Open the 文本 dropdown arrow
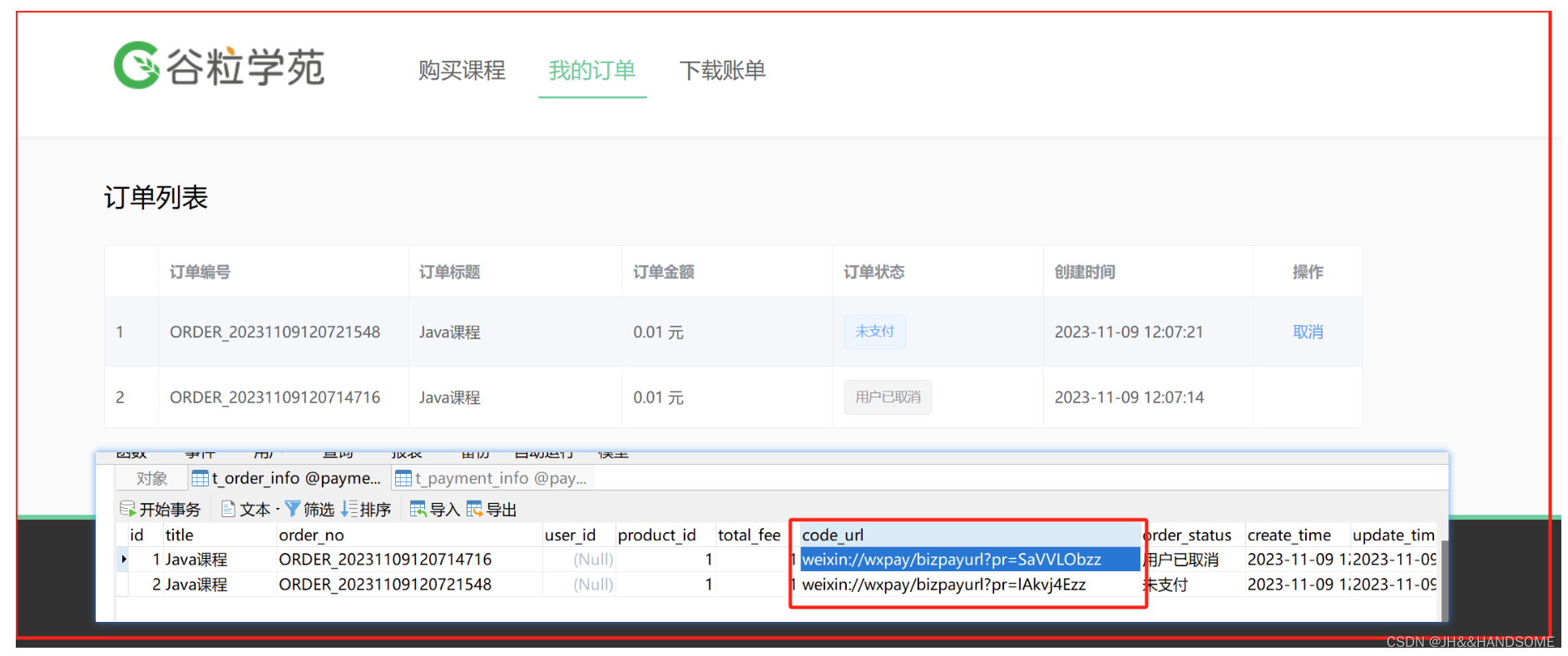1568x656 pixels. (x=277, y=510)
